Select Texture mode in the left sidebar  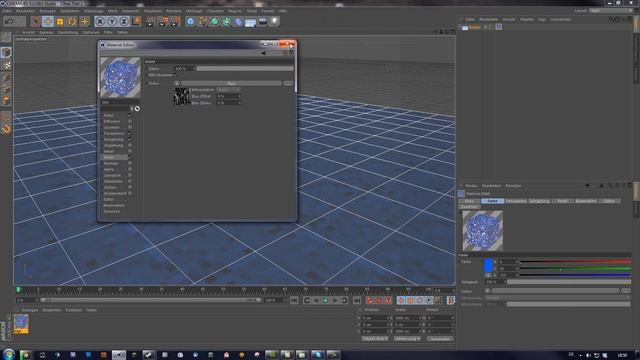[6, 64]
